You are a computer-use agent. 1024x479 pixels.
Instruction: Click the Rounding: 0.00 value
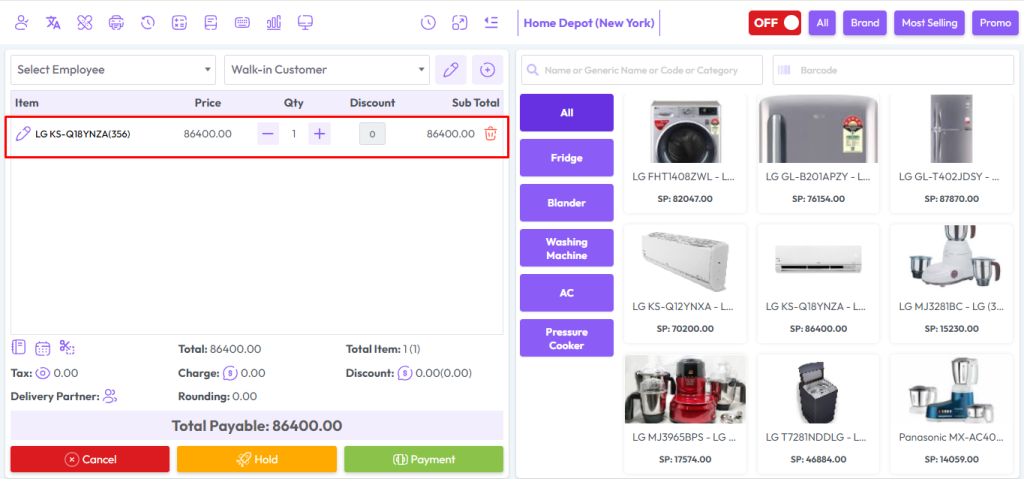coord(217,396)
